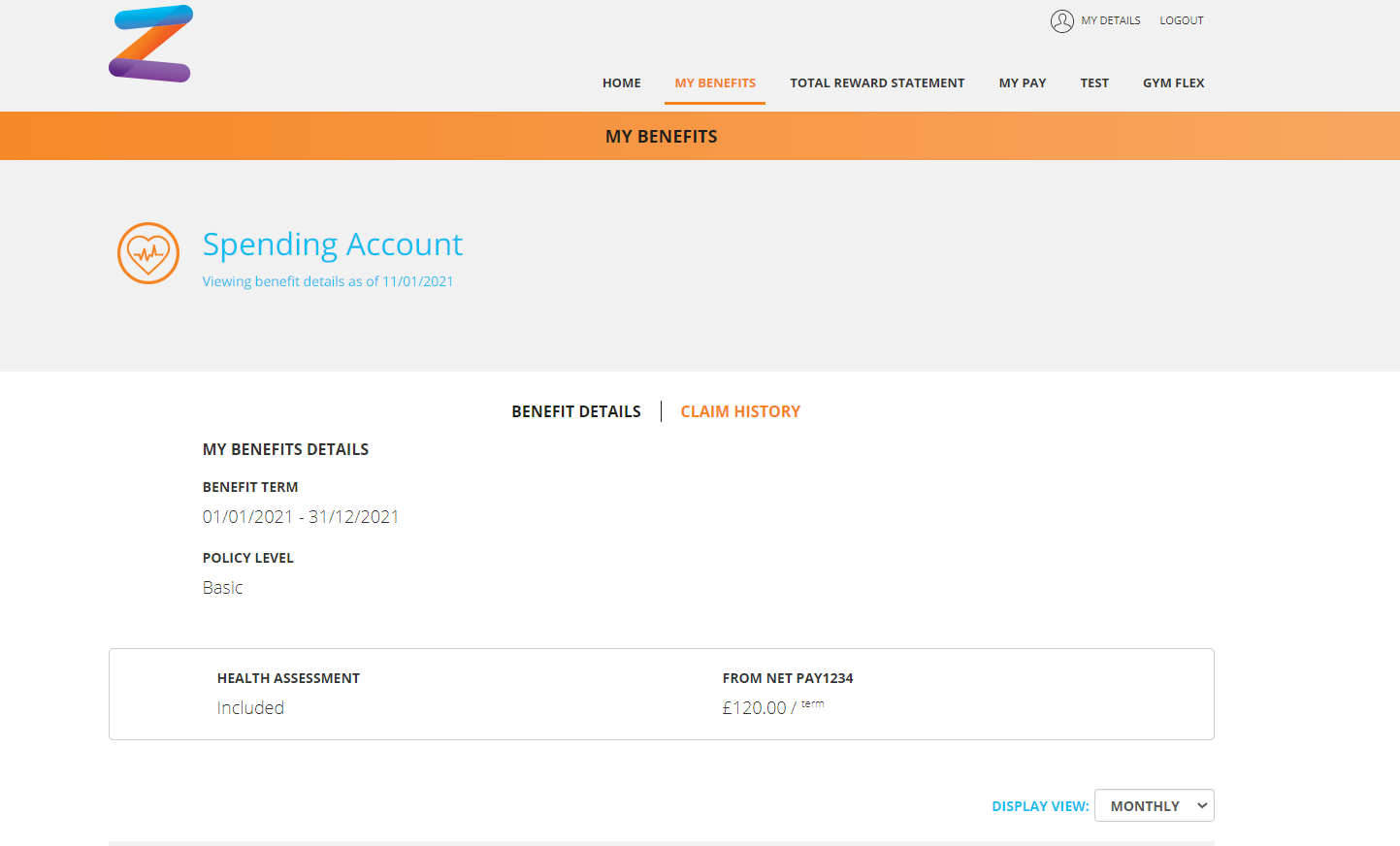Viewport: 1400px width, 846px height.
Task: Click the orange MY BENEFITS banner
Action: click(x=700, y=136)
